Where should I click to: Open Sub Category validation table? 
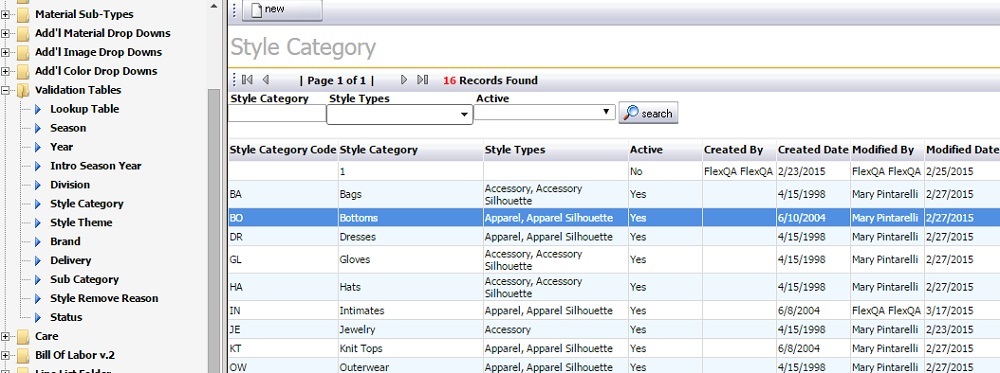(x=84, y=279)
